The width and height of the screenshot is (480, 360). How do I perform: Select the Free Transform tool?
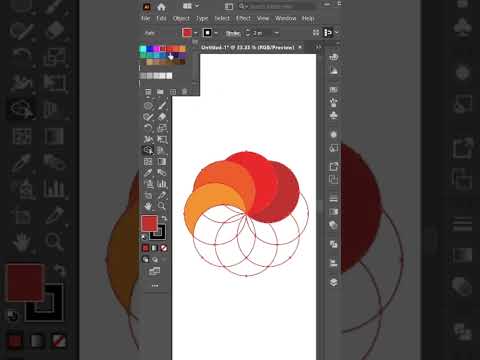[x=162, y=139]
